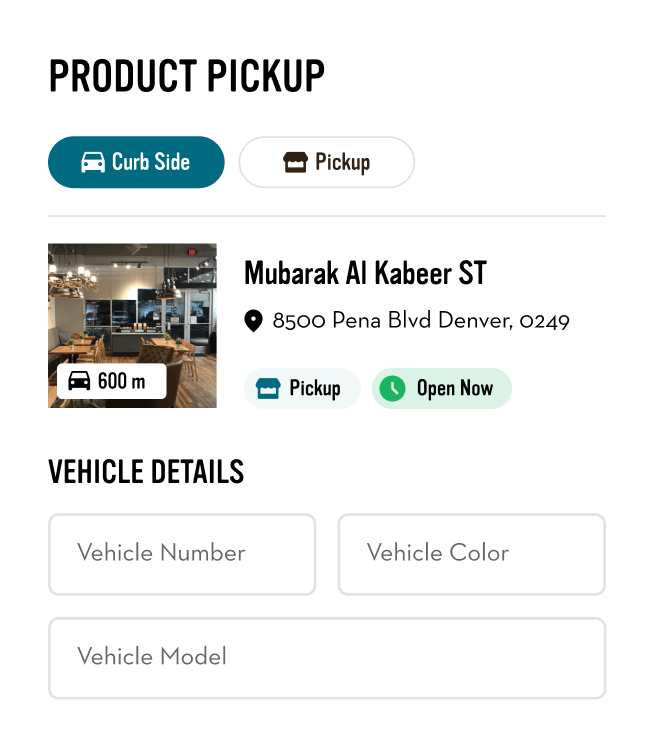
Task: Click the PRODUCT PICKUP heading
Action: pyautogui.click(x=187, y=77)
